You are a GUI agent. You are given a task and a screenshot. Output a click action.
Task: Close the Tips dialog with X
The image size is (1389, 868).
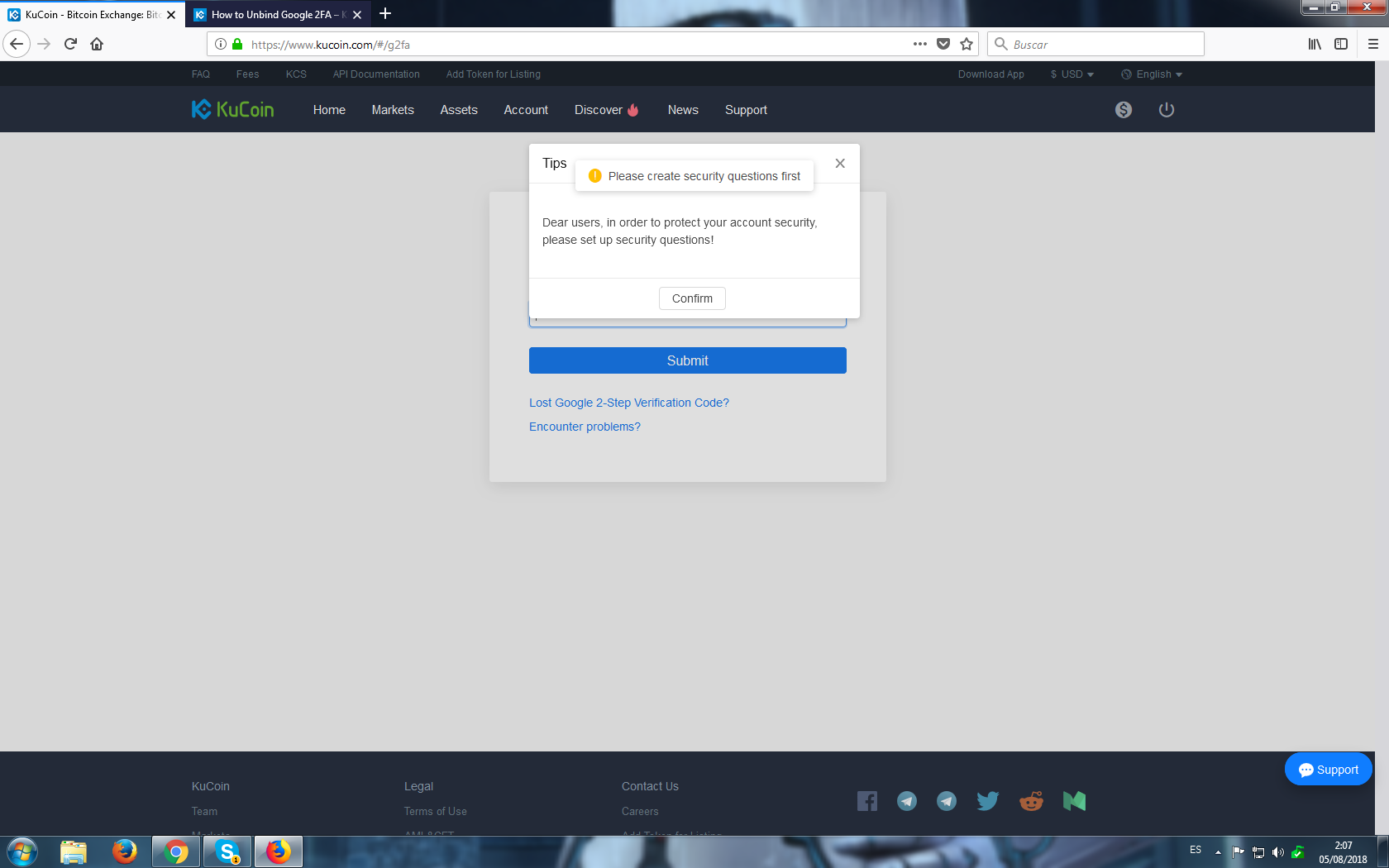click(x=840, y=163)
